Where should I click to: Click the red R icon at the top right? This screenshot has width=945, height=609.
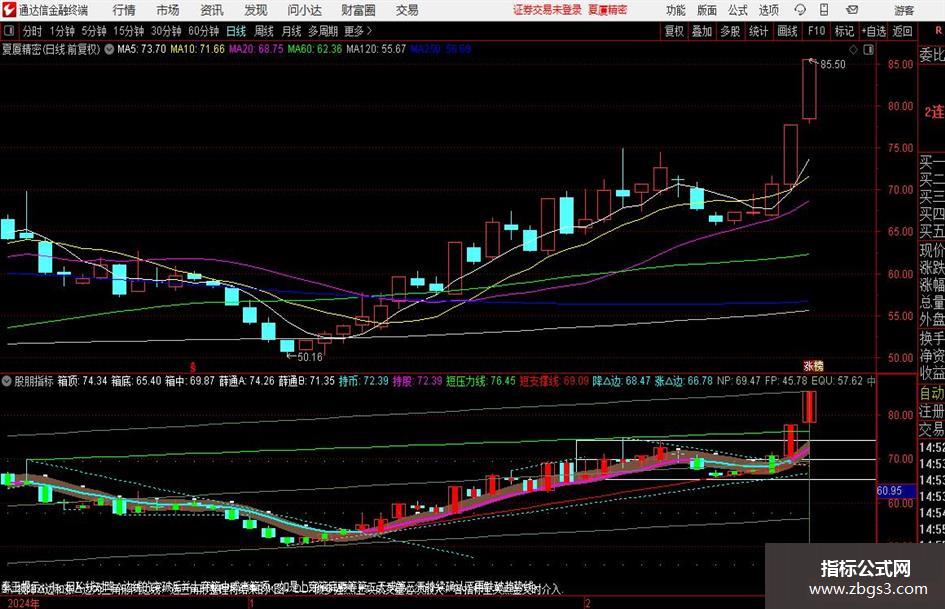click(x=939, y=31)
